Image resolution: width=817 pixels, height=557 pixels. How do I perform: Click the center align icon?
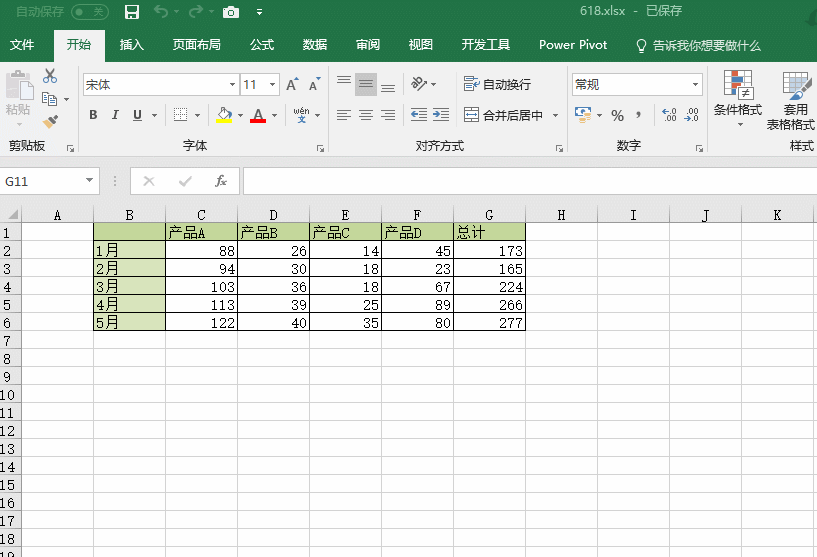pyautogui.click(x=366, y=115)
